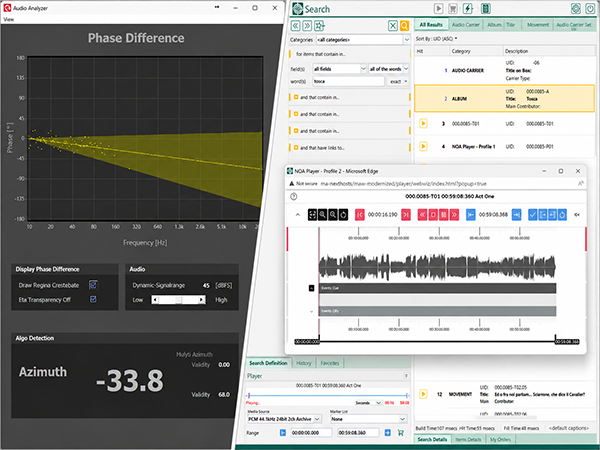Stop playback in the NOA Player

[433, 215]
